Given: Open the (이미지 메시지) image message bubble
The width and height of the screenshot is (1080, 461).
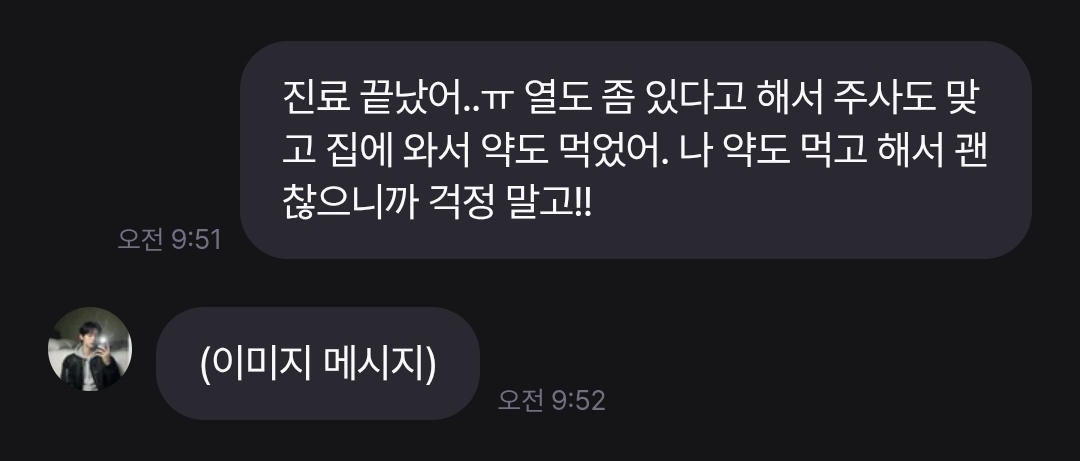Looking at the screenshot, I should [x=318, y=363].
